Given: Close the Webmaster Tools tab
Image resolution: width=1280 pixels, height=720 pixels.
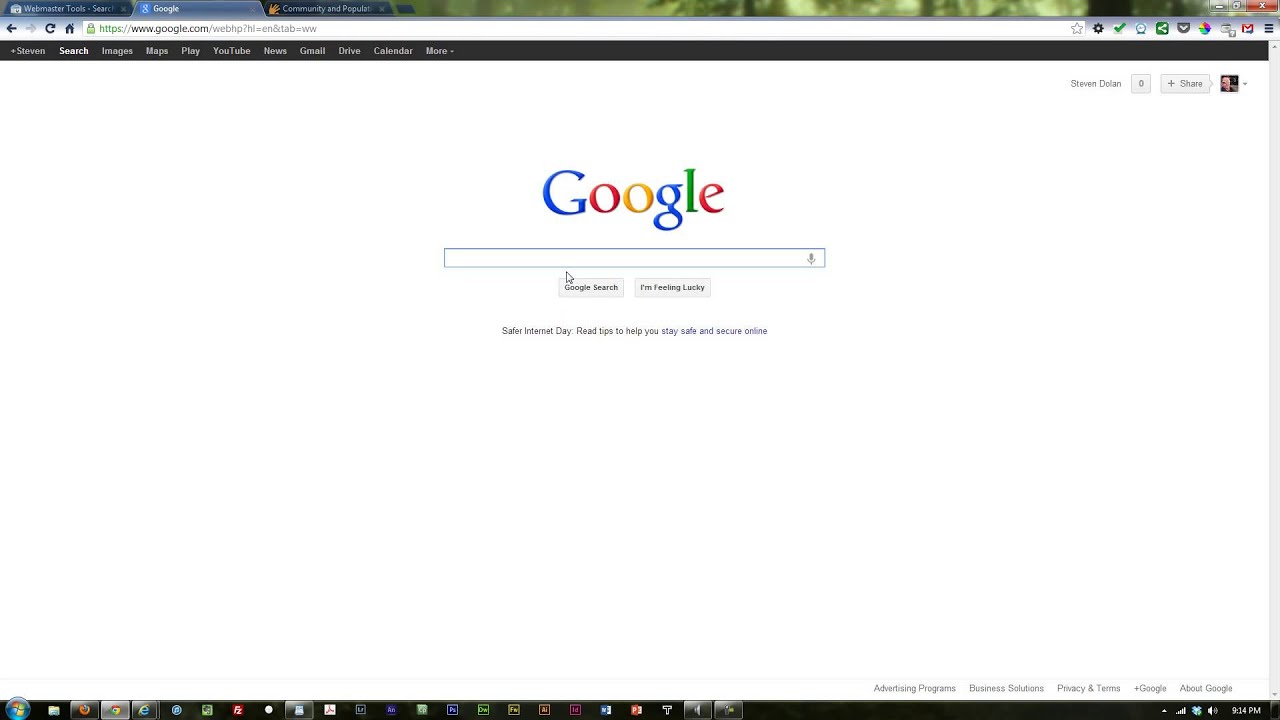Looking at the screenshot, I should pyautogui.click(x=123, y=9).
